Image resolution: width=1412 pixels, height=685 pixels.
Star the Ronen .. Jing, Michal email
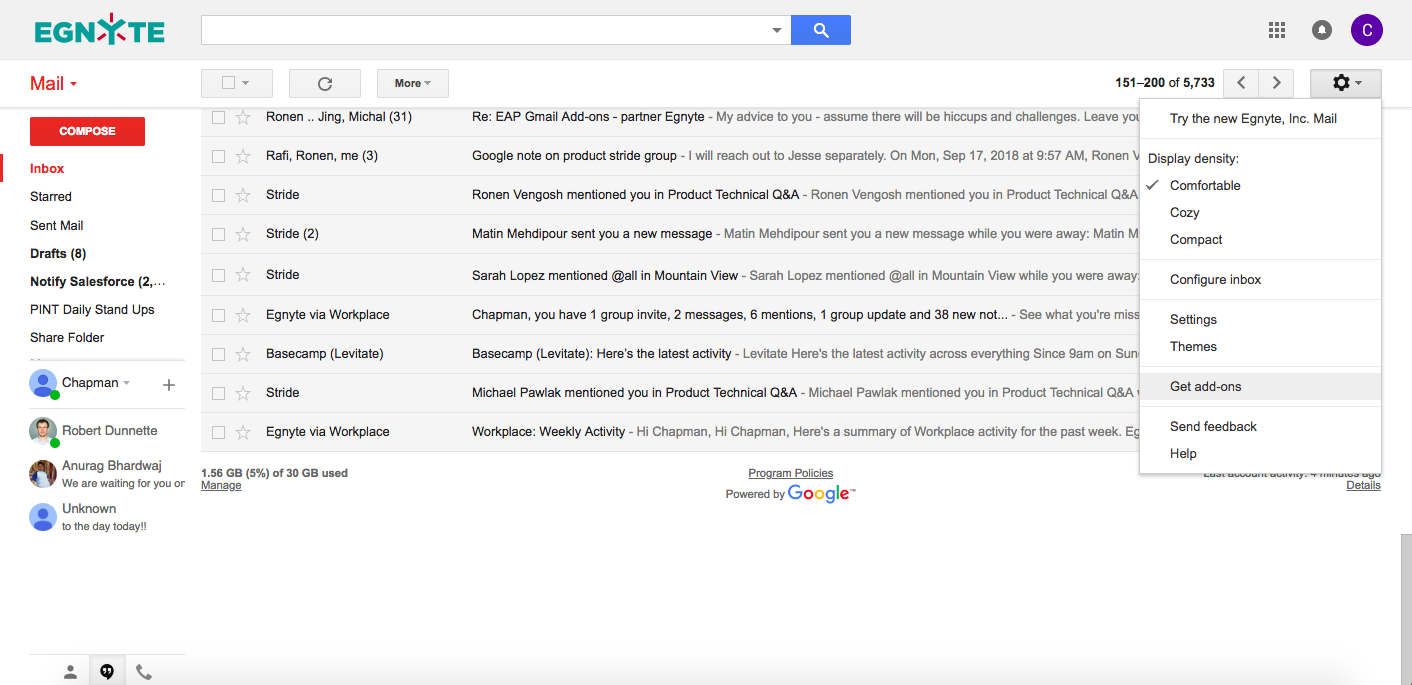point(242,117)
